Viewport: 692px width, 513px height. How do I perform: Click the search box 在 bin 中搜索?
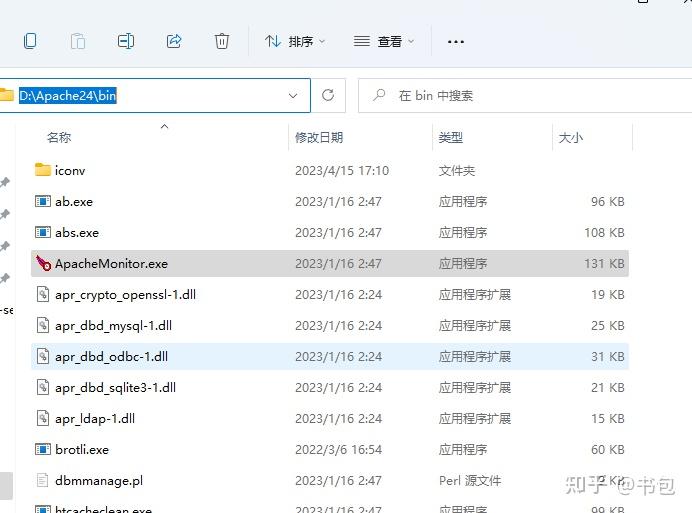point(525,95)
